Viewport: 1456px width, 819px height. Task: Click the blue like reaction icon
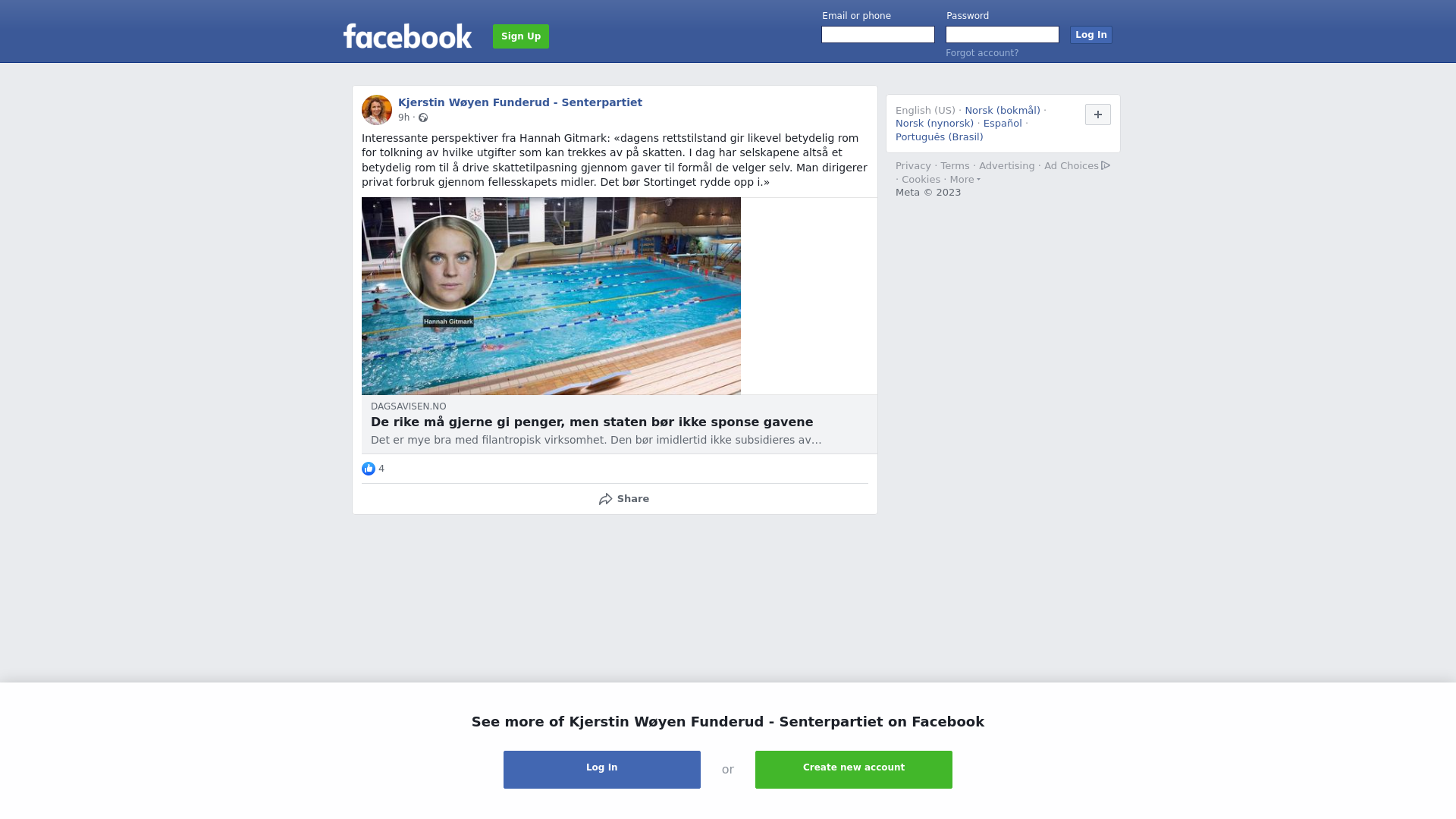[x=369, y=469]
